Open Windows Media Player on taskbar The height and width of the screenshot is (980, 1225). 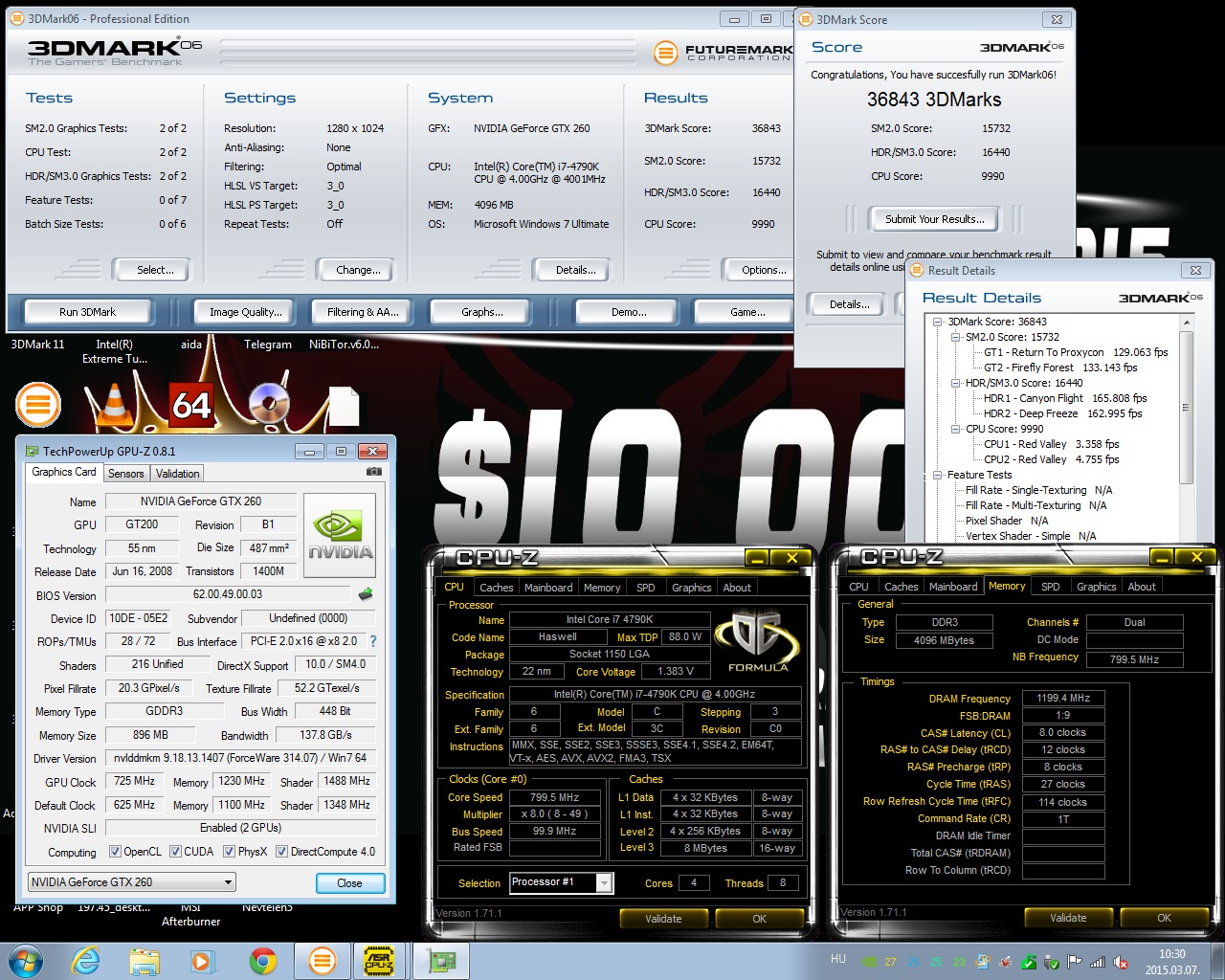tap(202, 961)
